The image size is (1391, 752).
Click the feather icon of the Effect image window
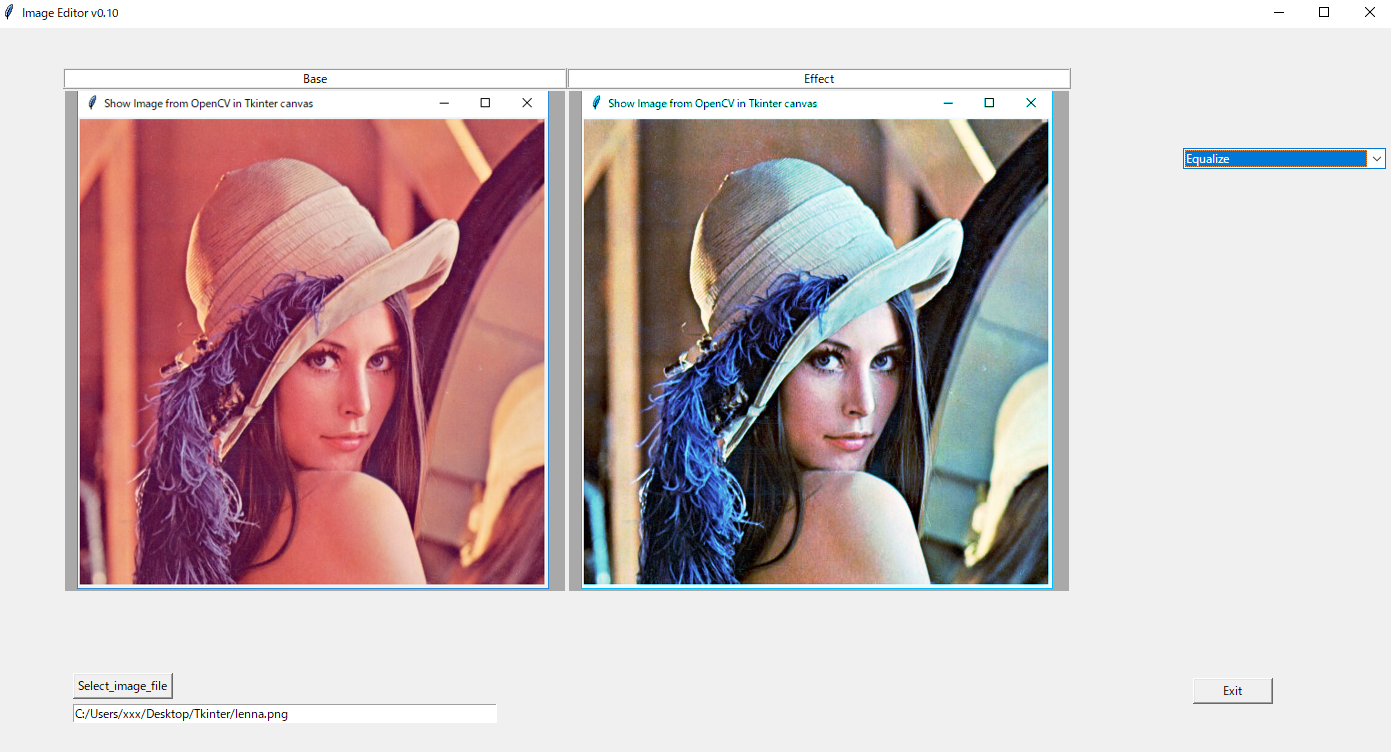tap(597, 103)
